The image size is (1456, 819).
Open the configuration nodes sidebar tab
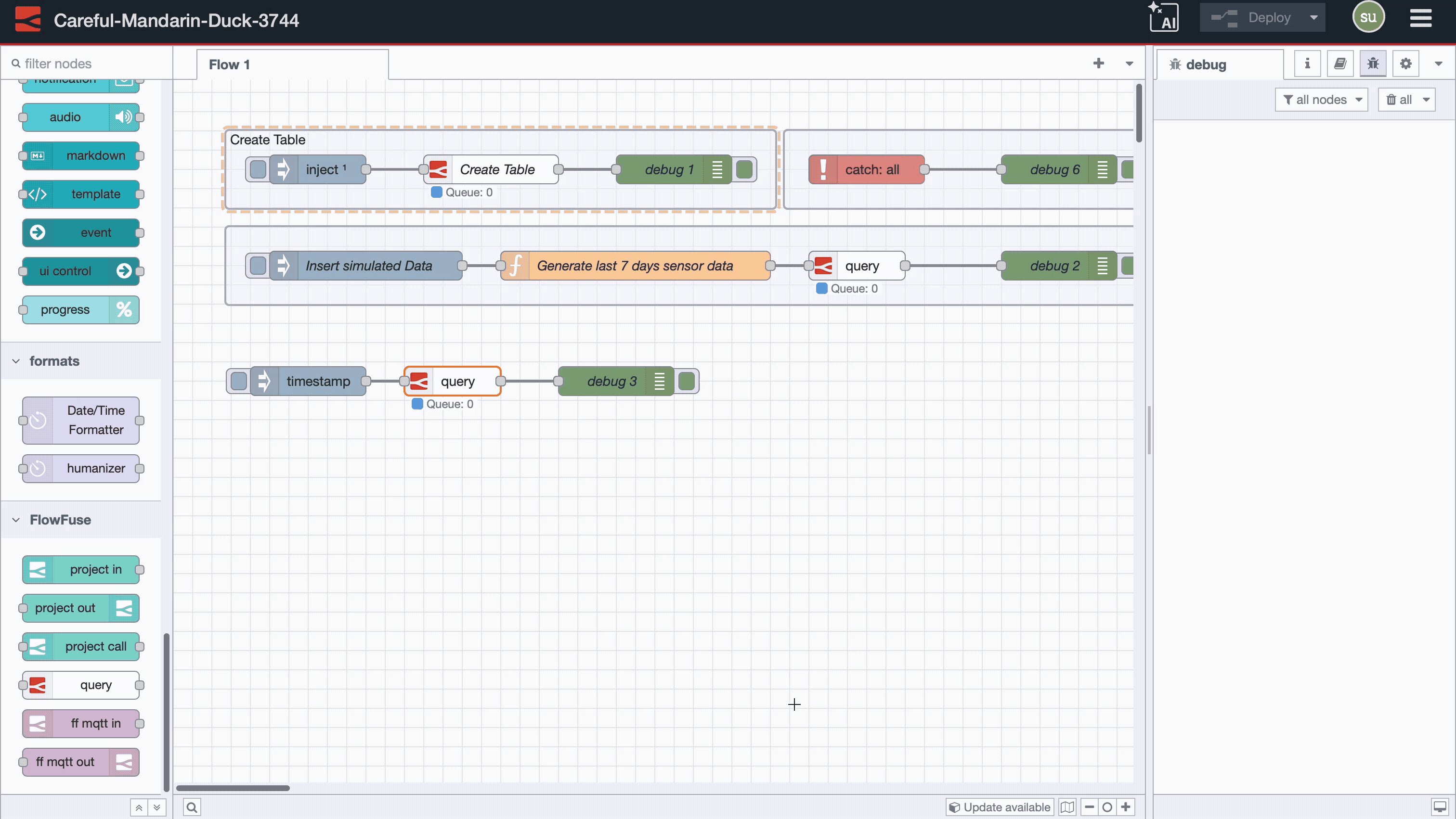(1406, 63)
